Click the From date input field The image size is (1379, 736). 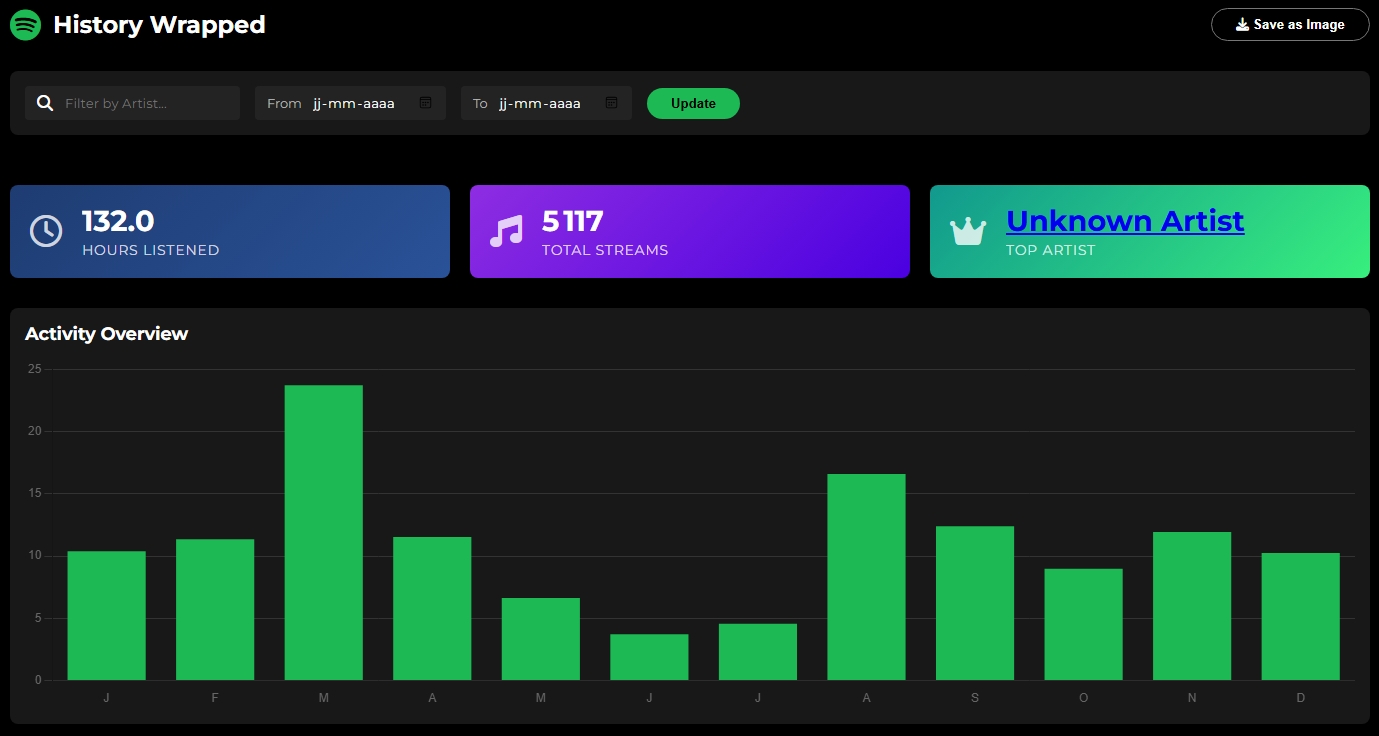coord(353,103)
